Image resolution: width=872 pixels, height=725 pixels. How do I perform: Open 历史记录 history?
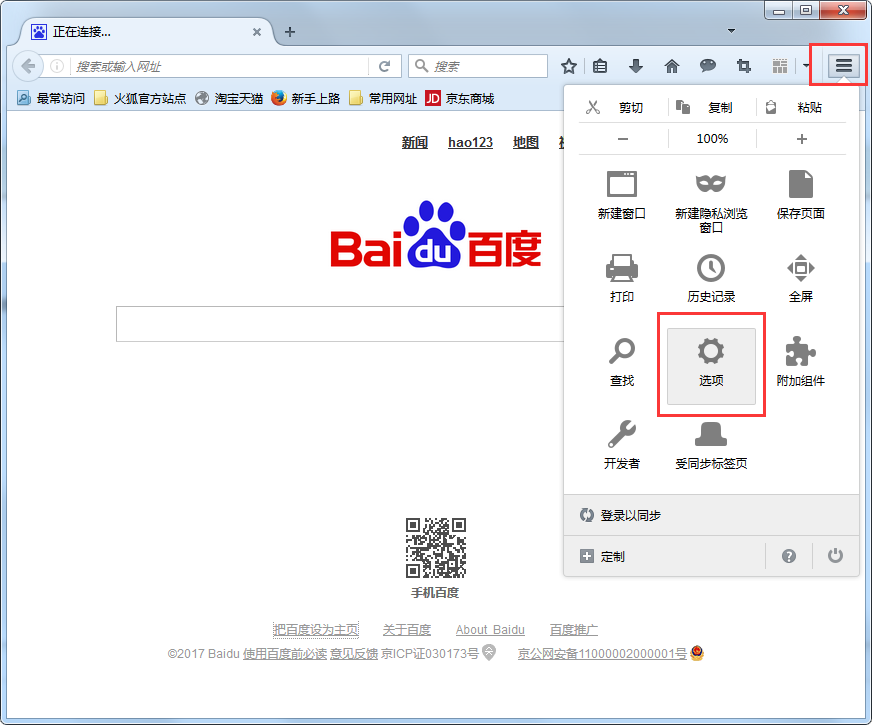(711, 278)
